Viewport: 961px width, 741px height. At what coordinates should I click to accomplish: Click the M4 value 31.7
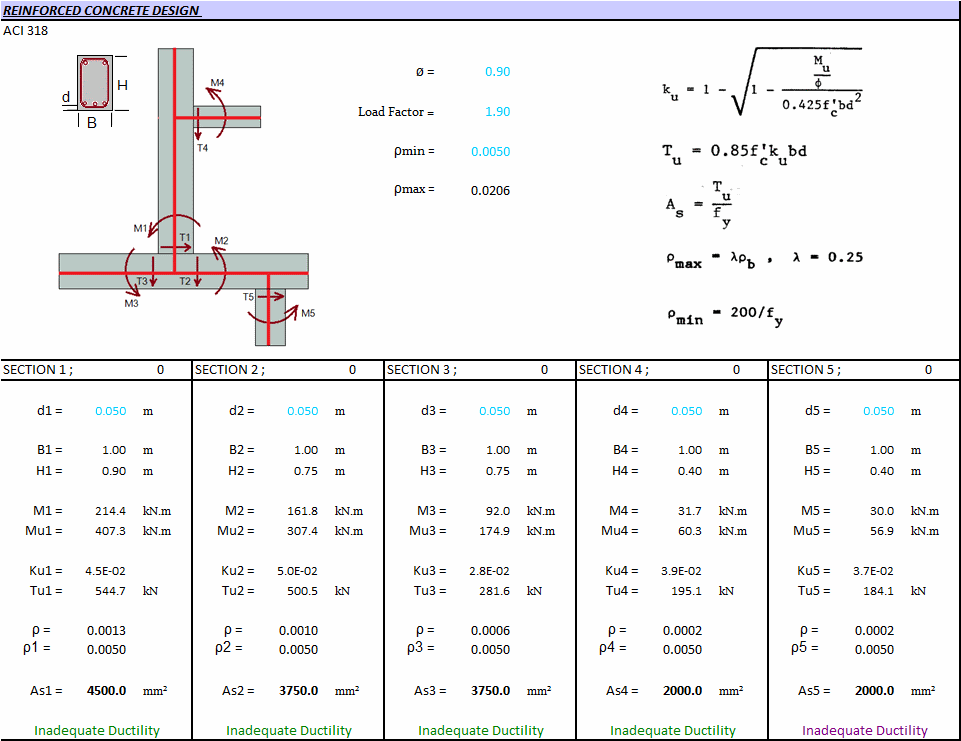[689, 511]
